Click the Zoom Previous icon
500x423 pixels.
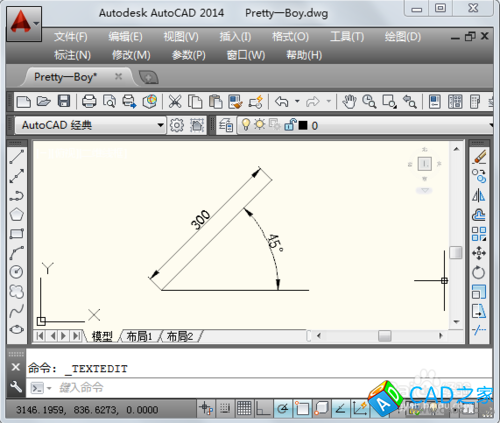tap(409, 101)
